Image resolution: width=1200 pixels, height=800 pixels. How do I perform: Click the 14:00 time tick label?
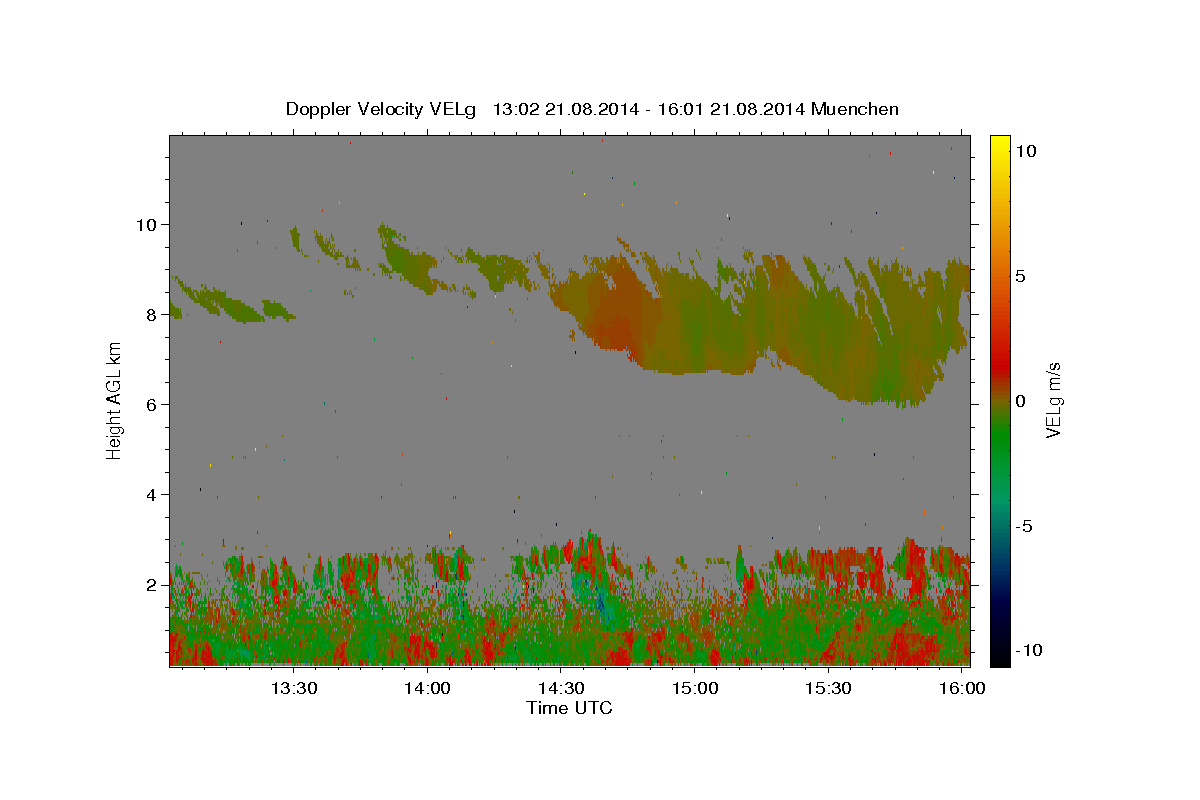[x=428, y=688]
